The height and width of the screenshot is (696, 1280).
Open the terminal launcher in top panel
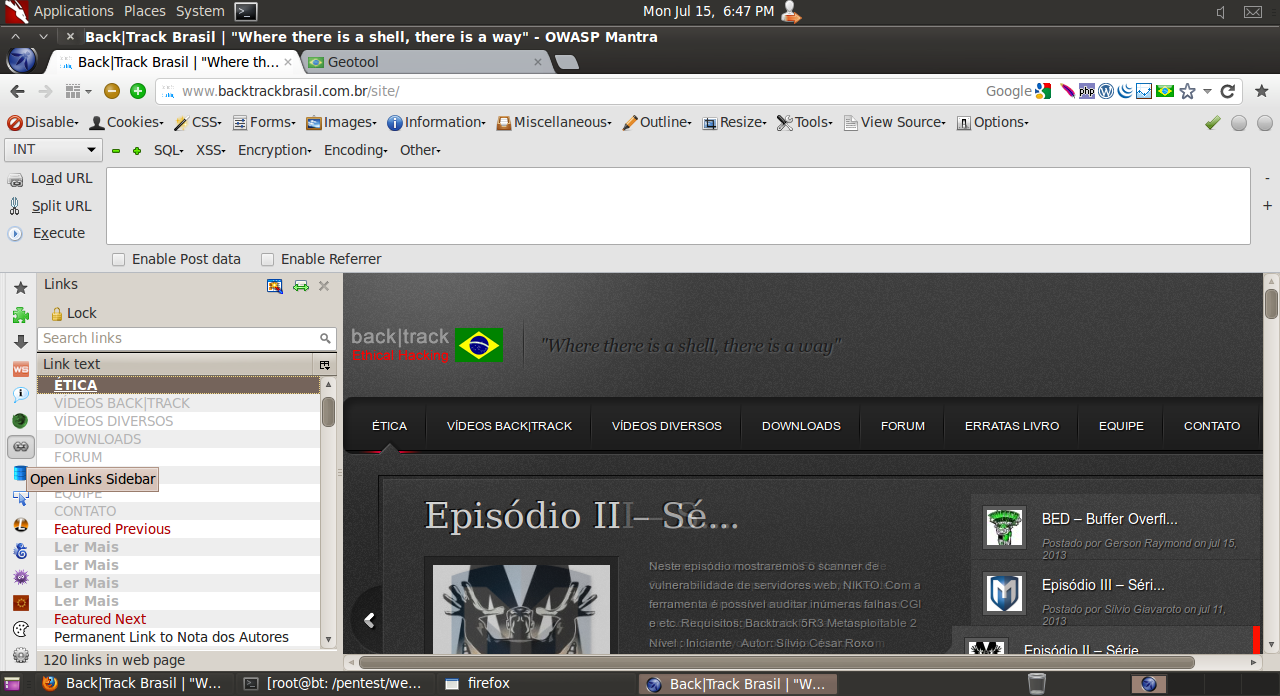tap(246, 12)
